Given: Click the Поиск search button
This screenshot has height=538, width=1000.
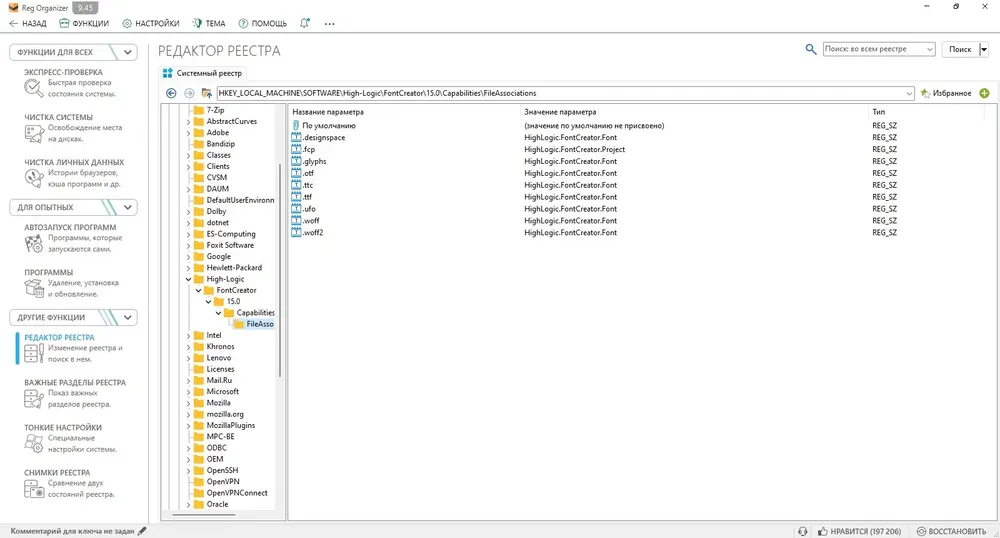Looking at the screenshot, I should click(x=960, y=49).
